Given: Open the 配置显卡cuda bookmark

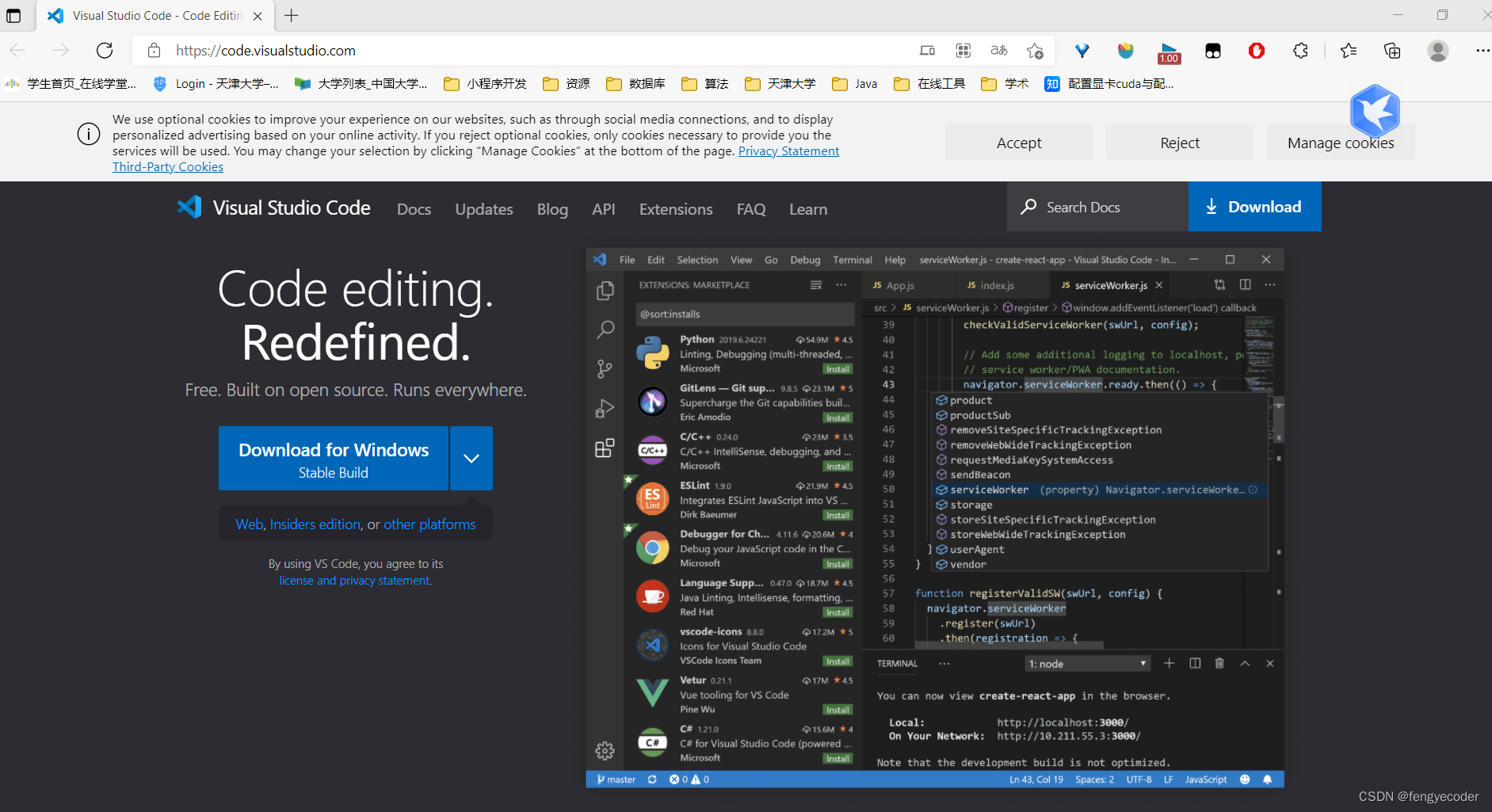Looking at the screenshot, I should [x=1109, y=84].
